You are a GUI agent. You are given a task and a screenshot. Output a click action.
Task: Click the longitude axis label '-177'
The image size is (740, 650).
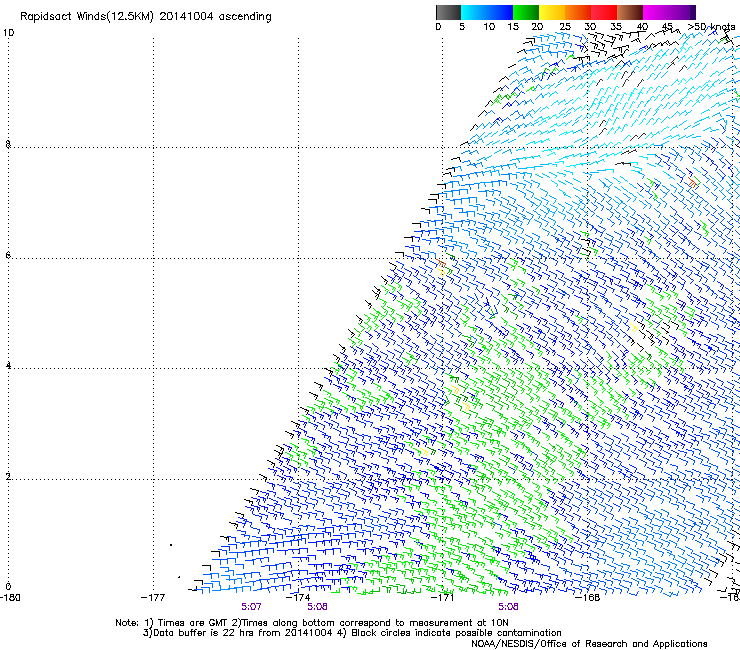[x=153, y=598]
